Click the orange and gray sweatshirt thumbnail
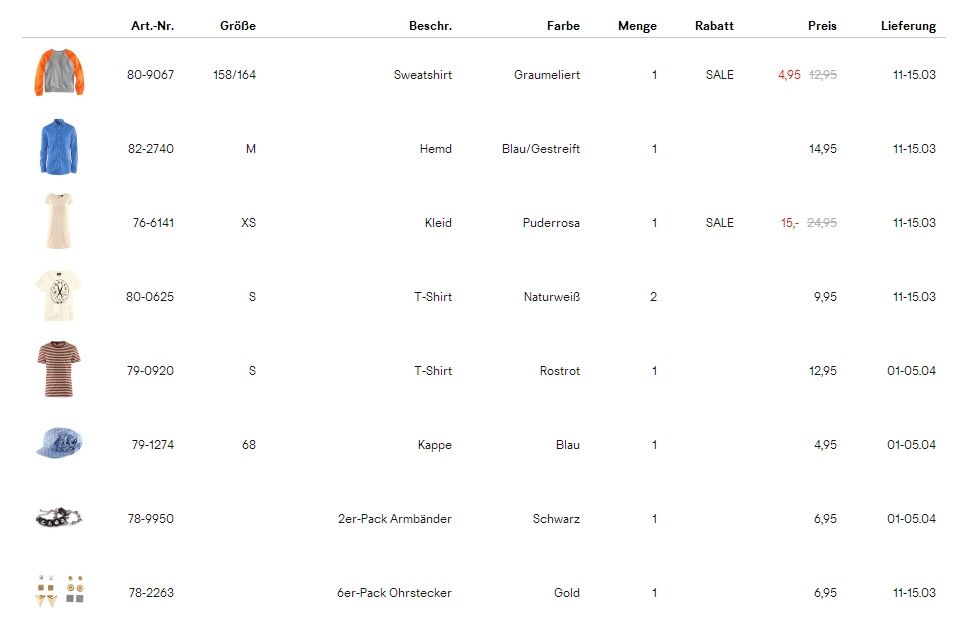The height and width of the screenshot is (632, 970). tap(59, 74)
